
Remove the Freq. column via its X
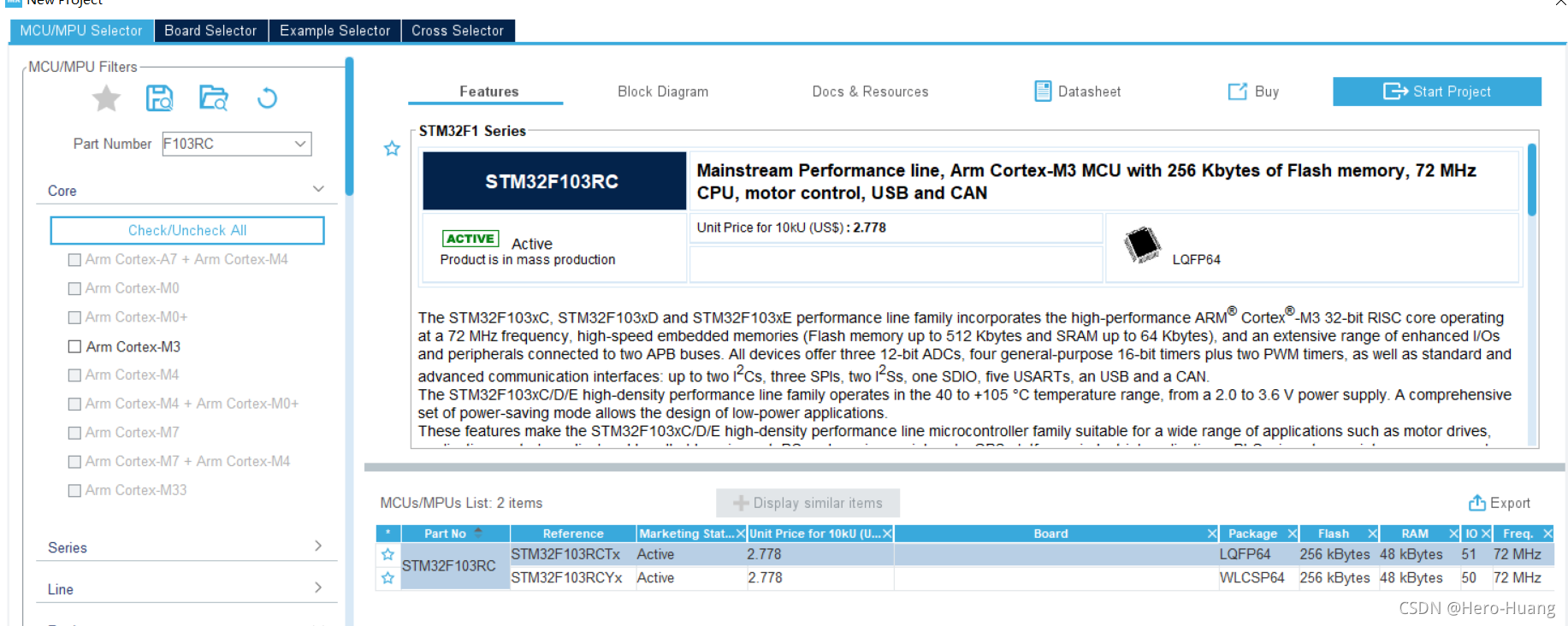[1547, 534]
